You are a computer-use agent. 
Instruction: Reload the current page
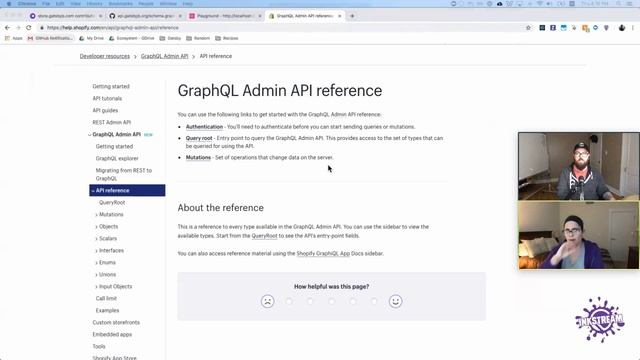click(x=29, y=28)
